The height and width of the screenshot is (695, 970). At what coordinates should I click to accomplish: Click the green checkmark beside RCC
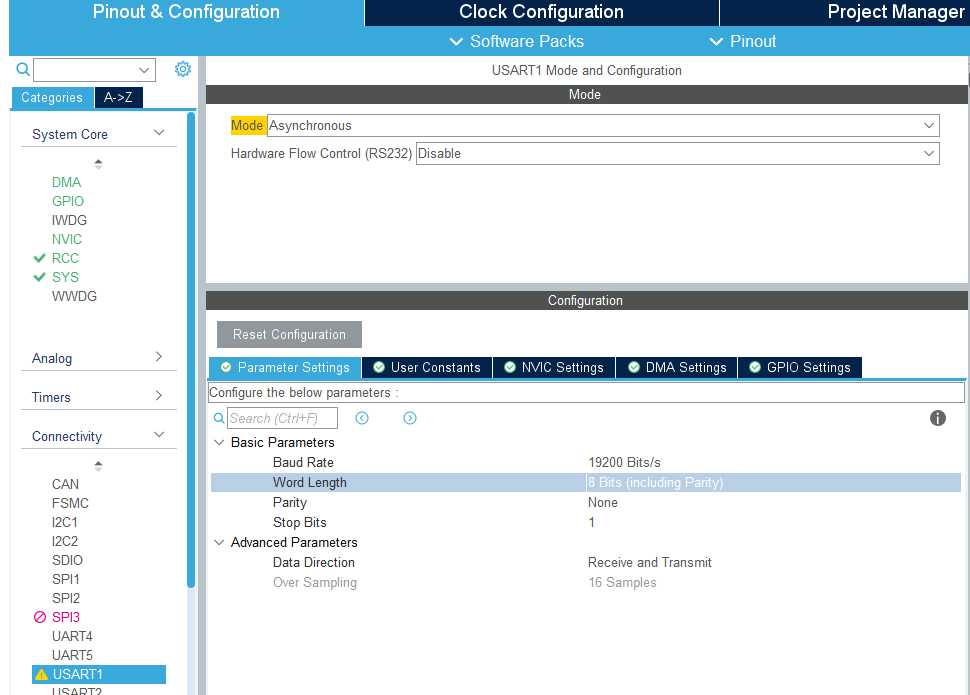(40, 258)
